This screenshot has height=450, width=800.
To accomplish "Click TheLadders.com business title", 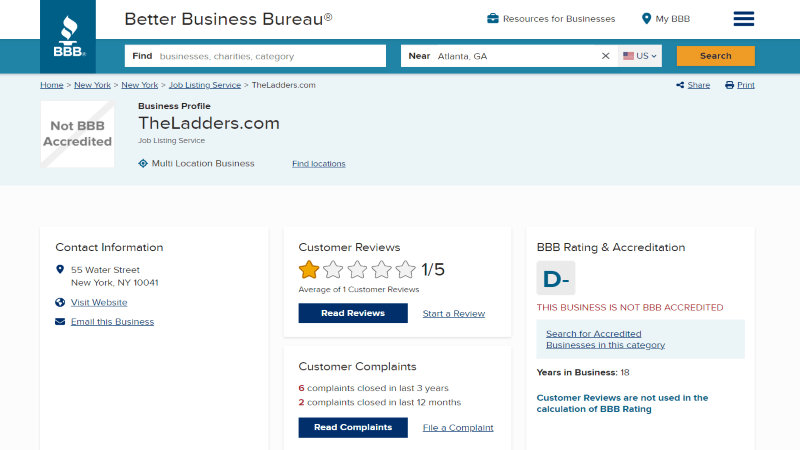I will pos(209,123).
